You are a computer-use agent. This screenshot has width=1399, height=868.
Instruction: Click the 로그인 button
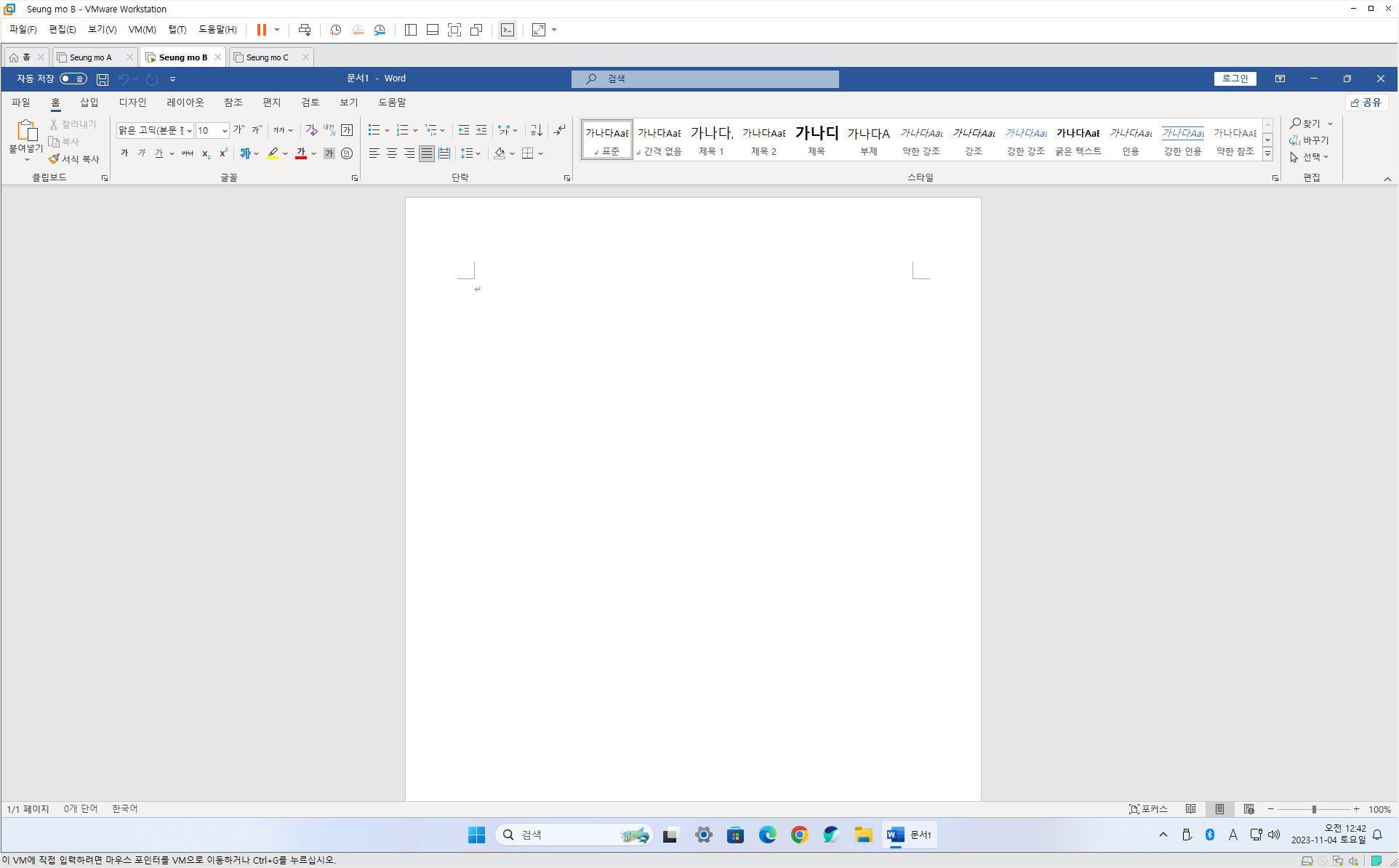[x=1235, y=79]
